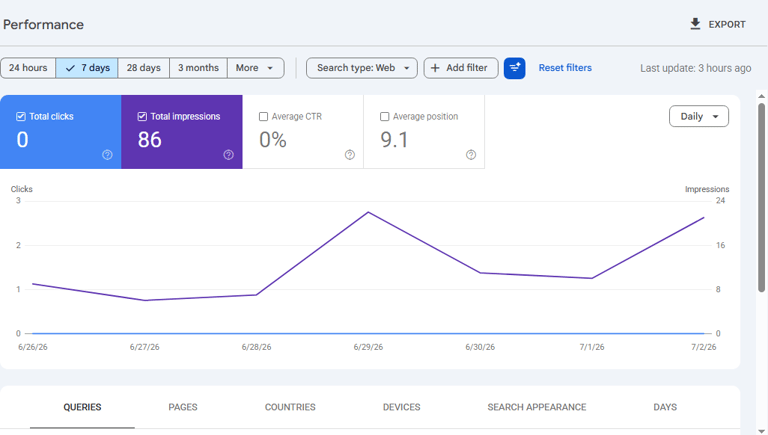Click the Total impressions value 86
768x435 pixels.
149,140
